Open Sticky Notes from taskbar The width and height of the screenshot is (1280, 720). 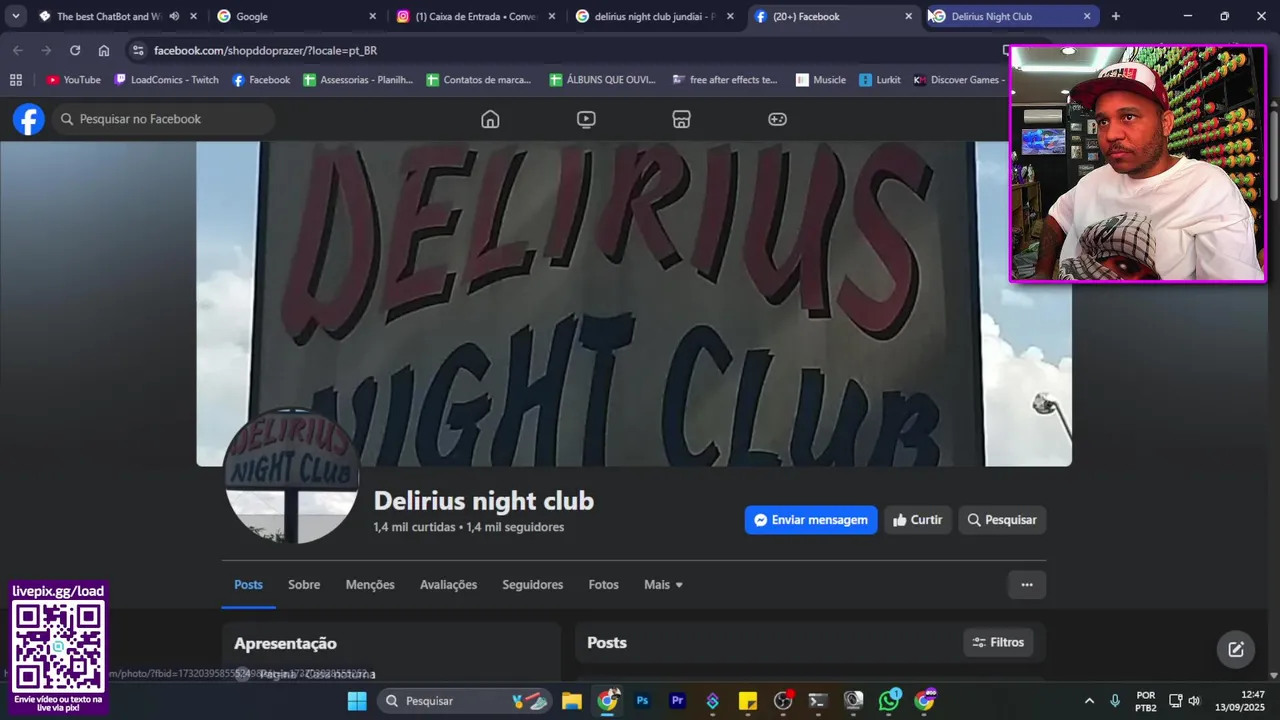point(748,701)
